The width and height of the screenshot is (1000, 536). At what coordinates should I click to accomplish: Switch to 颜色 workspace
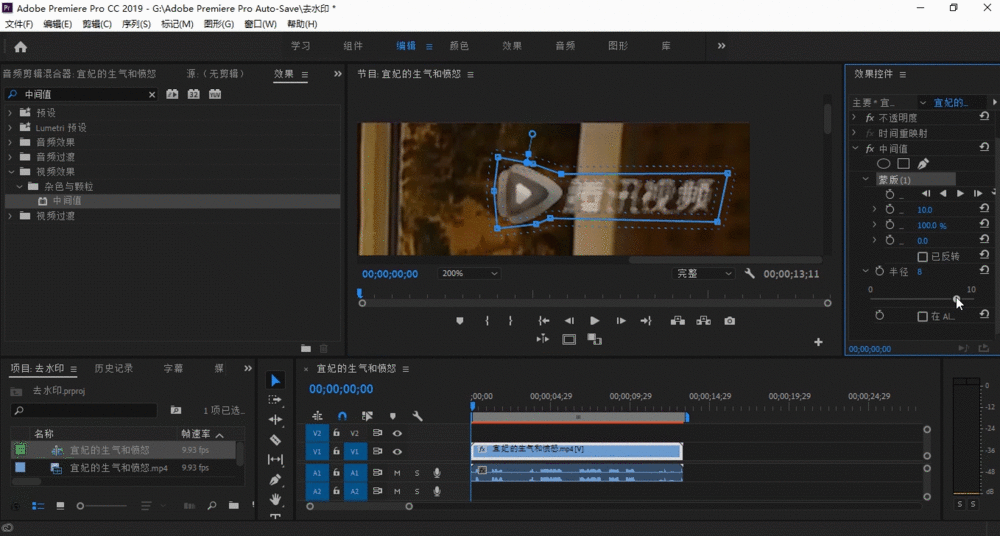[459, 46]
